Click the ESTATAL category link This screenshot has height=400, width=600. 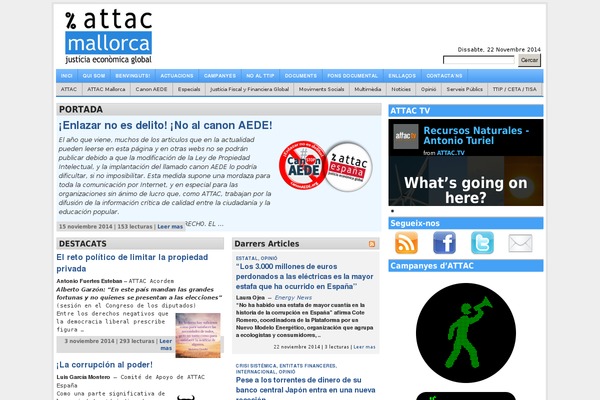[x=247, y=258]
